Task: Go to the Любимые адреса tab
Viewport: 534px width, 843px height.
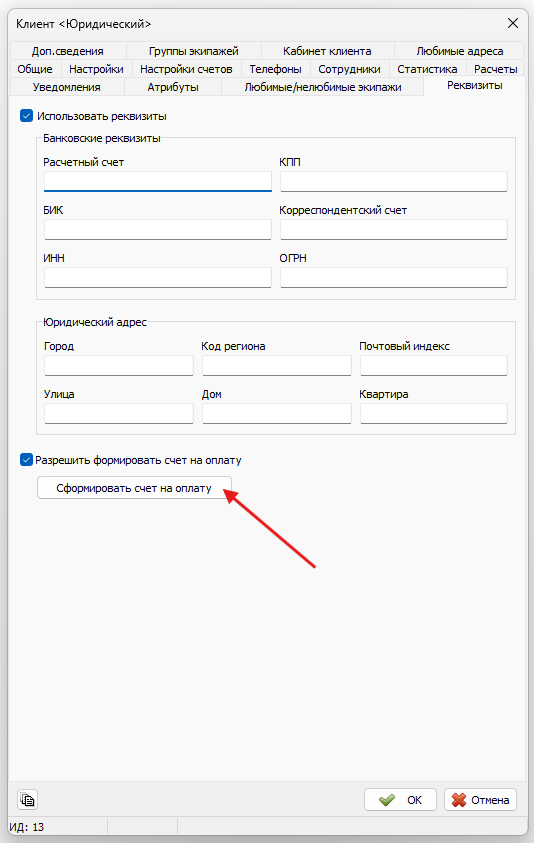Action: [460, 51]
